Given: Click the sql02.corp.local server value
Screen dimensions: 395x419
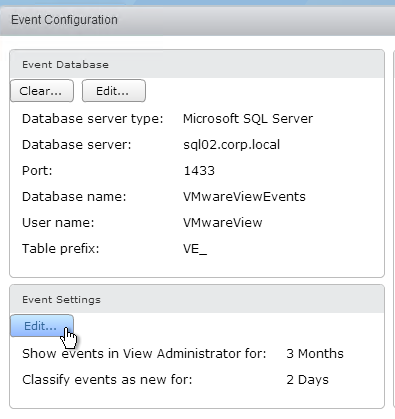Looking at the screenshot, I should [231, 145].
